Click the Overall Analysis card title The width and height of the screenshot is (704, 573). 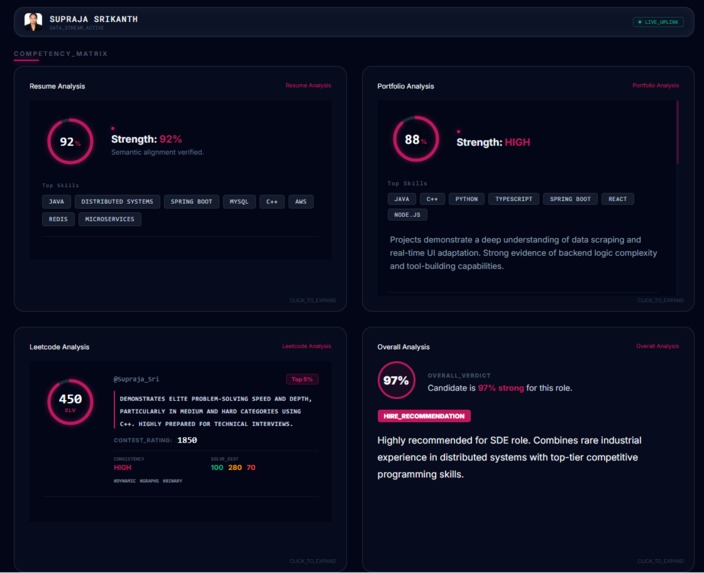[403, 347]
